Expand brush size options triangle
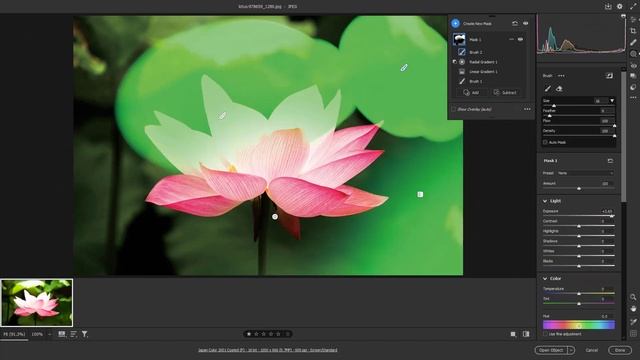This screenshot has height=360, width=640. 612,100
